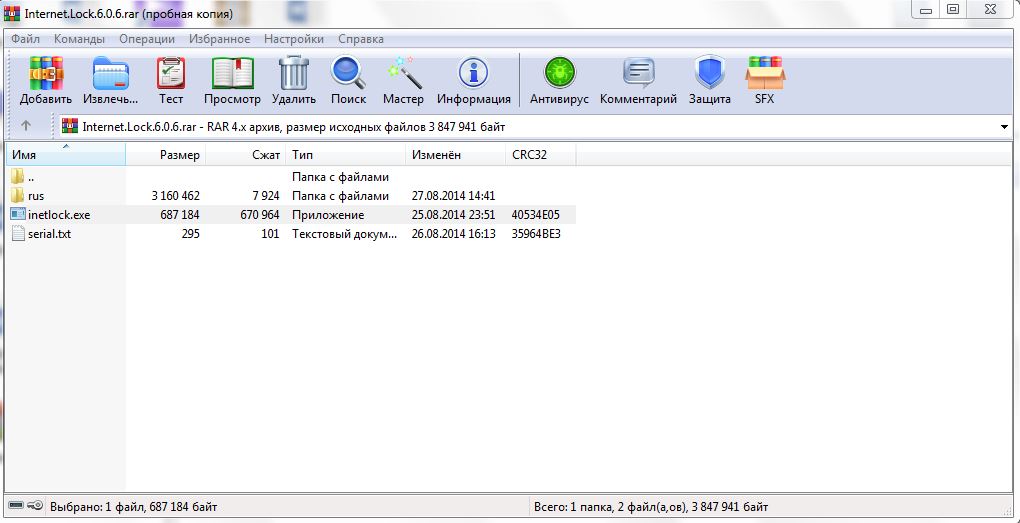
Task: Create SFX self-extracting archive icon
Action: click(x=765, y=76)
